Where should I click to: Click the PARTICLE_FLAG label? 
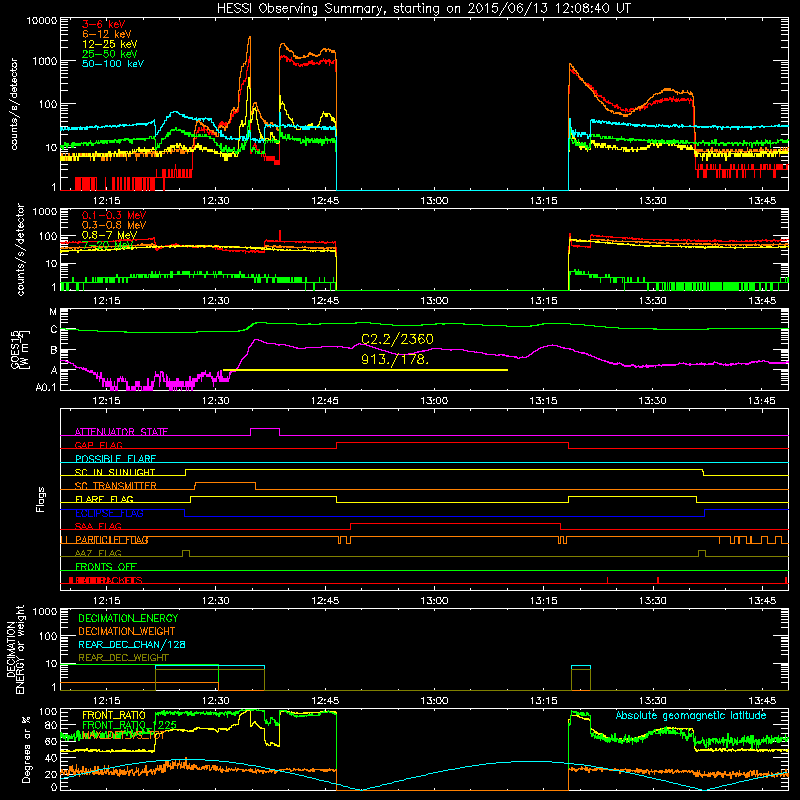(x=112, y=540)
